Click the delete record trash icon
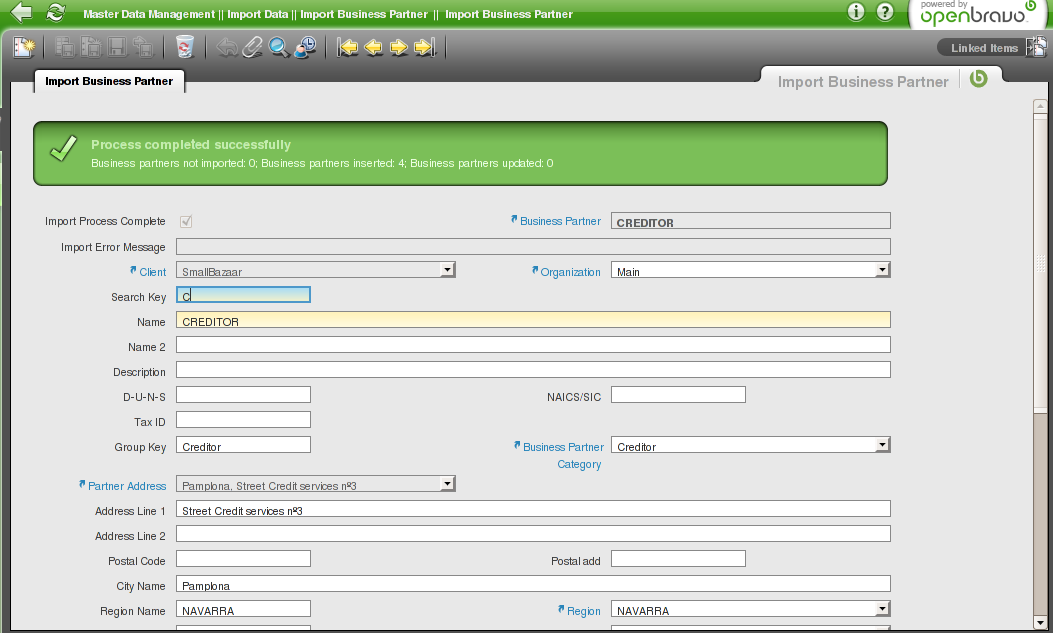Screen dimensions: 1053x633 click(185, 47)
